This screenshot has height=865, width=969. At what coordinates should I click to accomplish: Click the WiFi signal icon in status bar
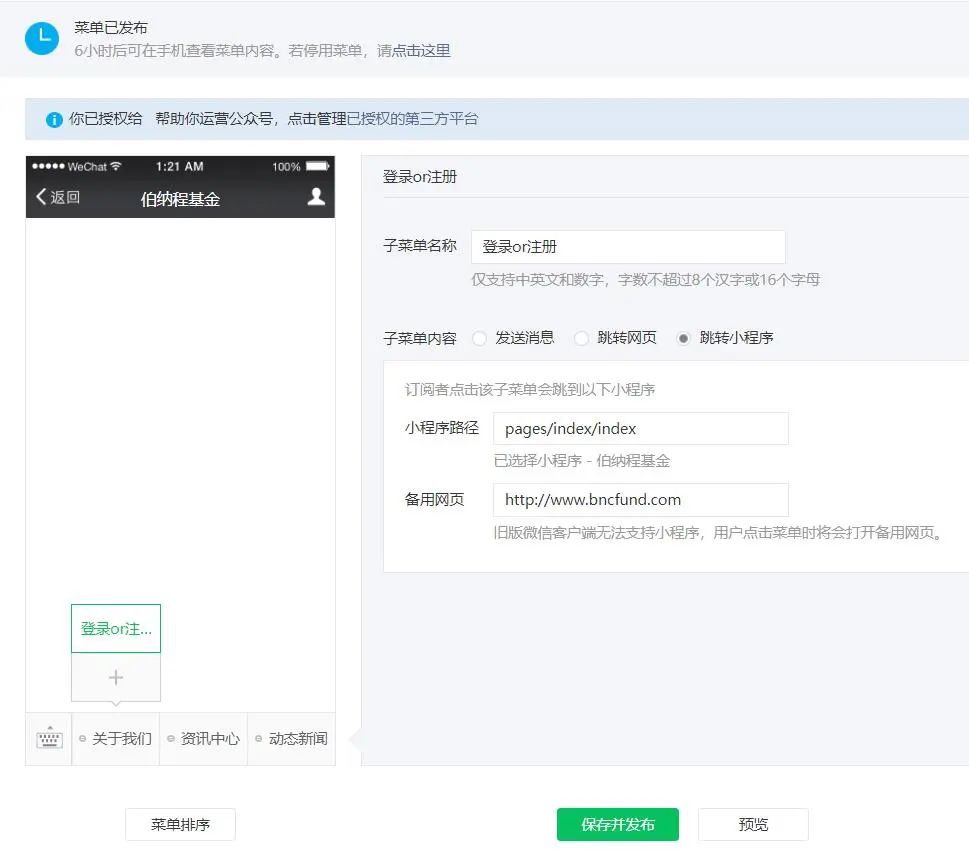pos(116,166)
